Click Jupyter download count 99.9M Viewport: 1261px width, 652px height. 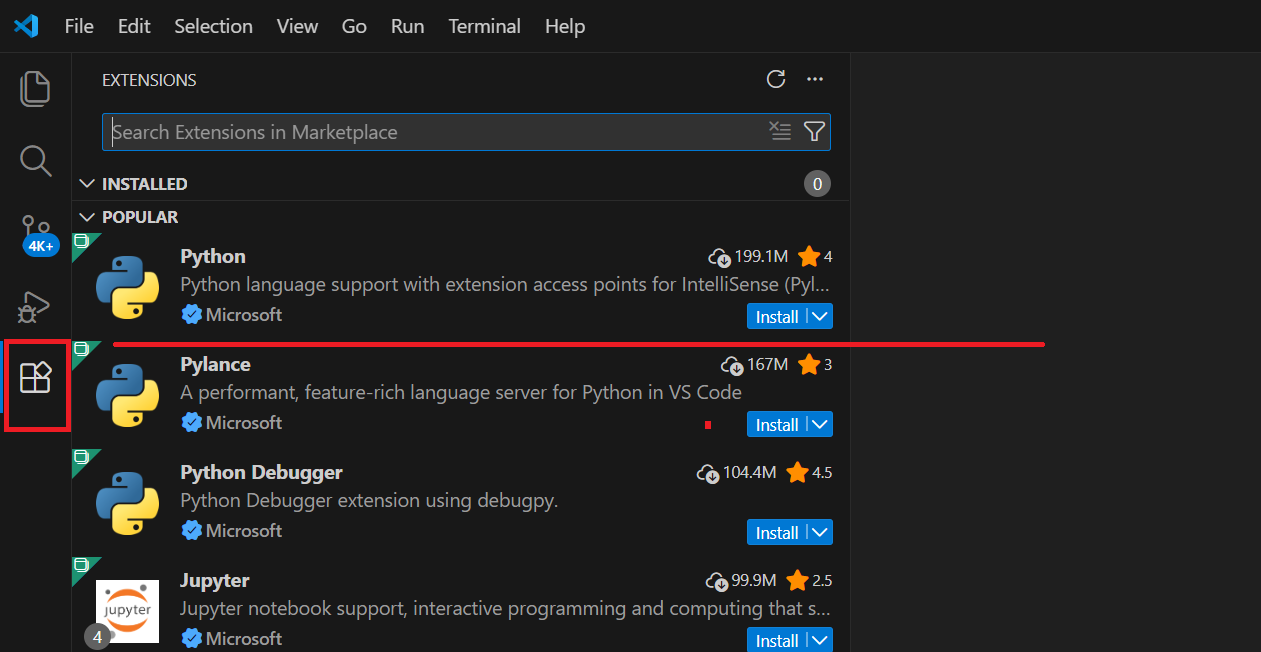(x=741, y=580)
